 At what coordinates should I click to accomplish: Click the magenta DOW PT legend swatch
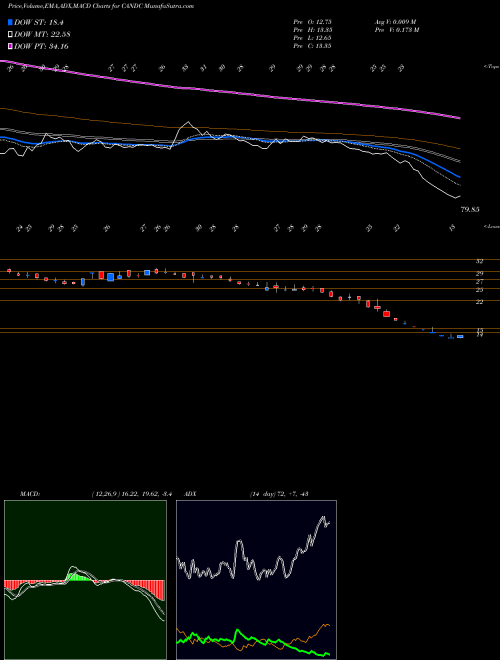click(x=10, y=46)
